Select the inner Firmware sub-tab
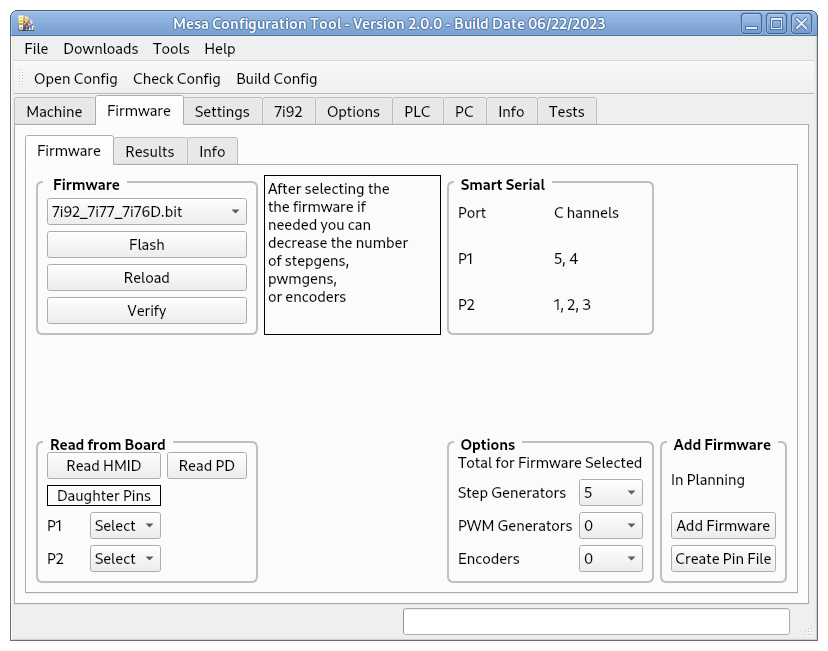This screenshot has width=828, height=651. 69,150
